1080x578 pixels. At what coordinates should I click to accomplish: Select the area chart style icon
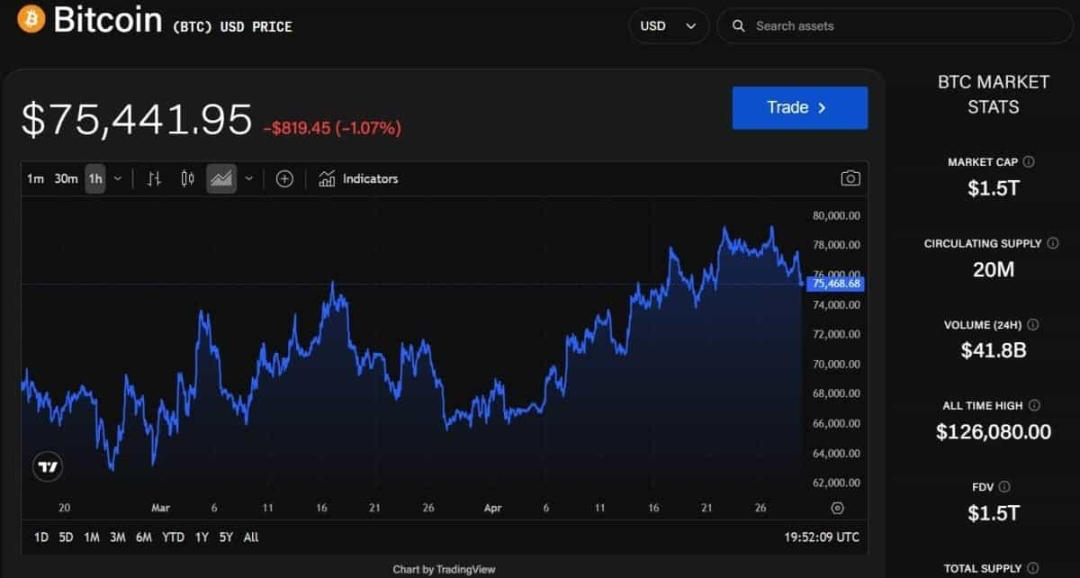[221, 179]
